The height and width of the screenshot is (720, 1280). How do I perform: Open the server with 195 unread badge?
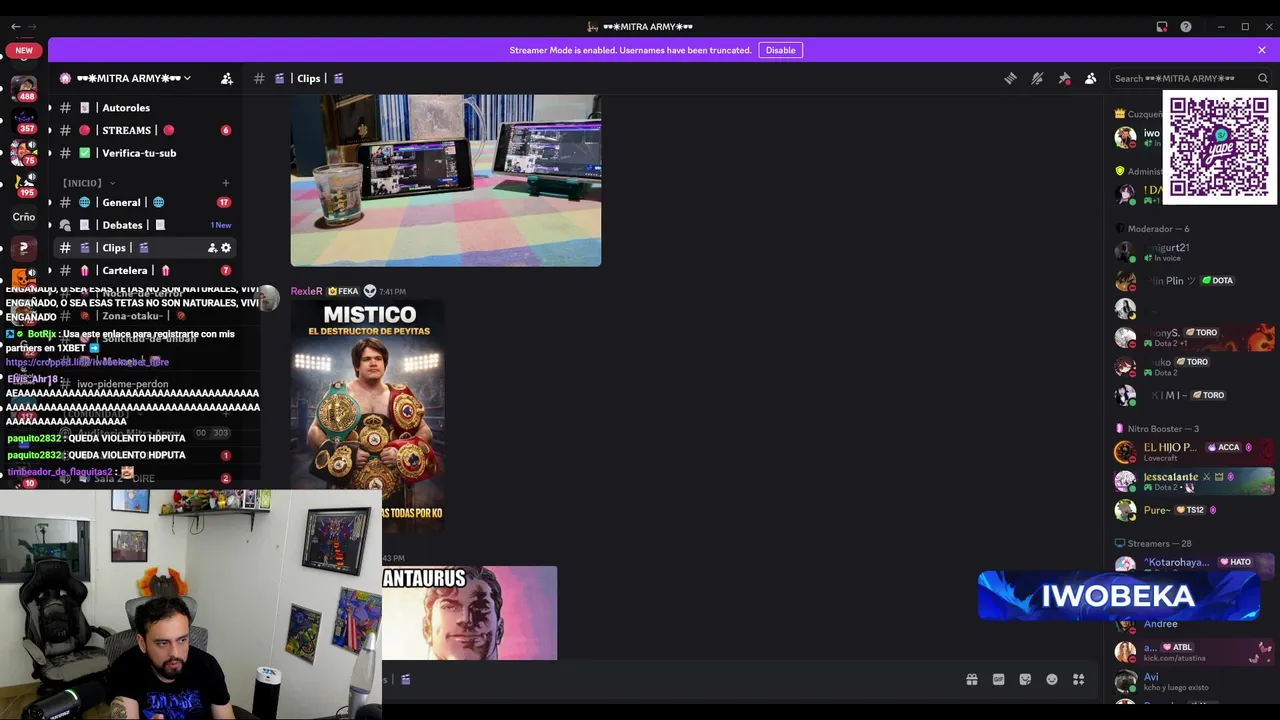(x=24, y=184)
